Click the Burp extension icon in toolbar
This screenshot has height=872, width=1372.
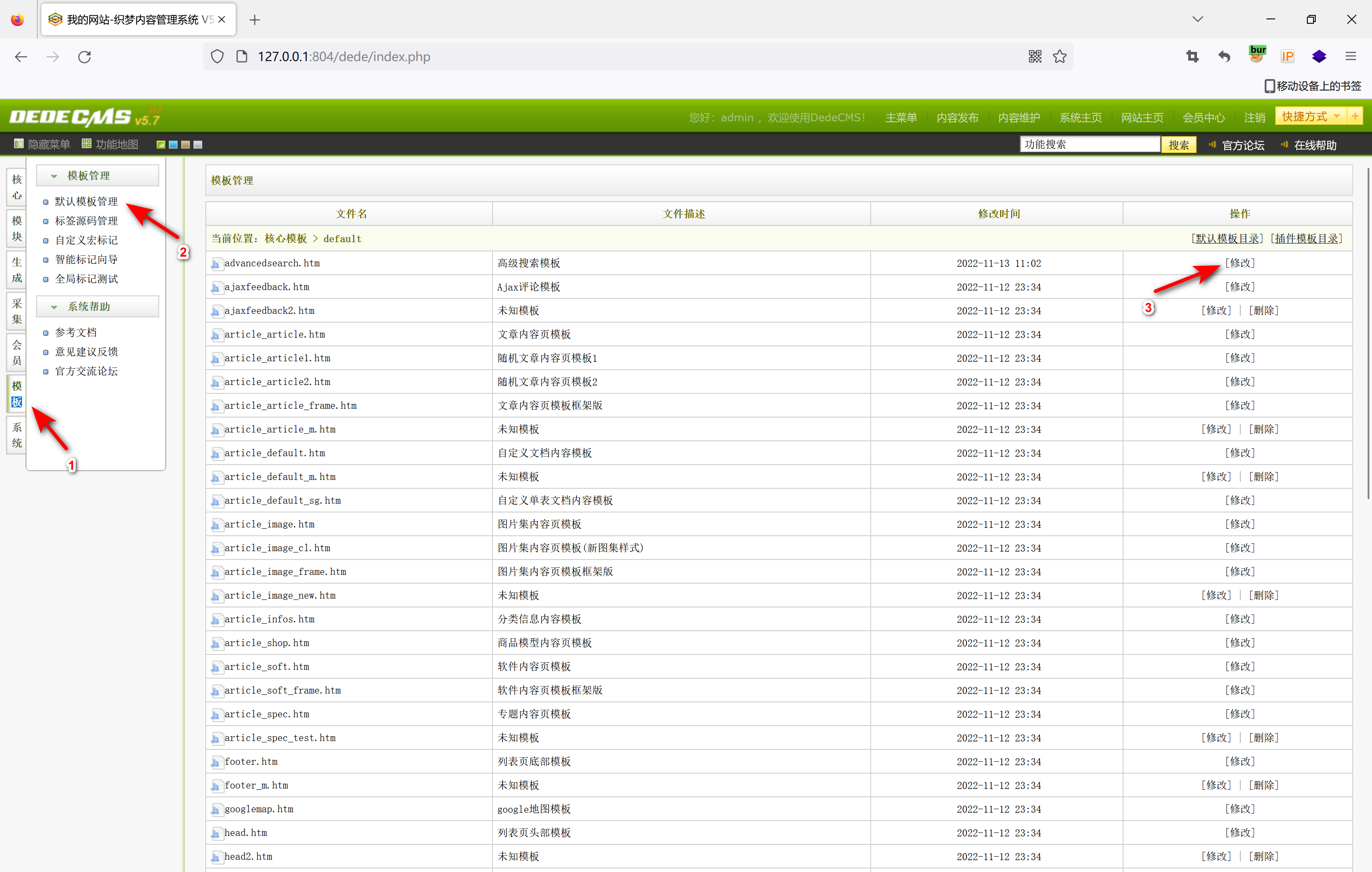pyautogui.click(x=1256, y=55)
